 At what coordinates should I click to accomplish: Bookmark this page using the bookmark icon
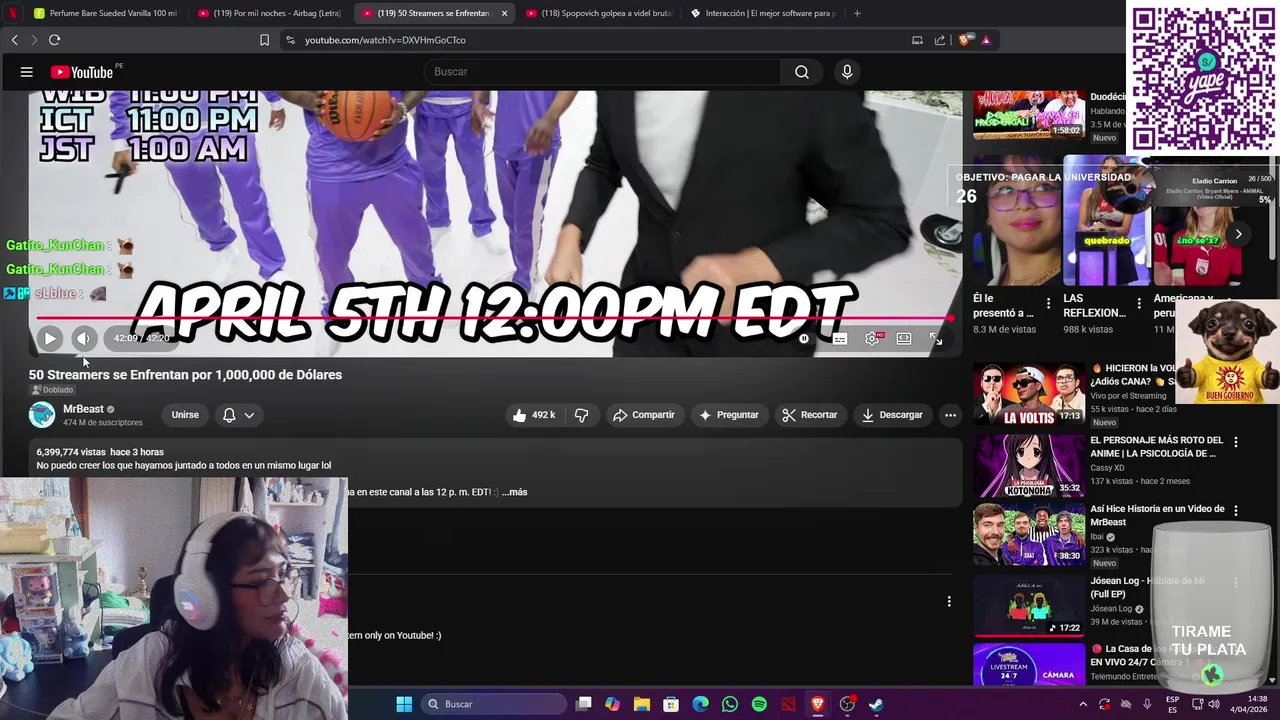tap(264, 40)
